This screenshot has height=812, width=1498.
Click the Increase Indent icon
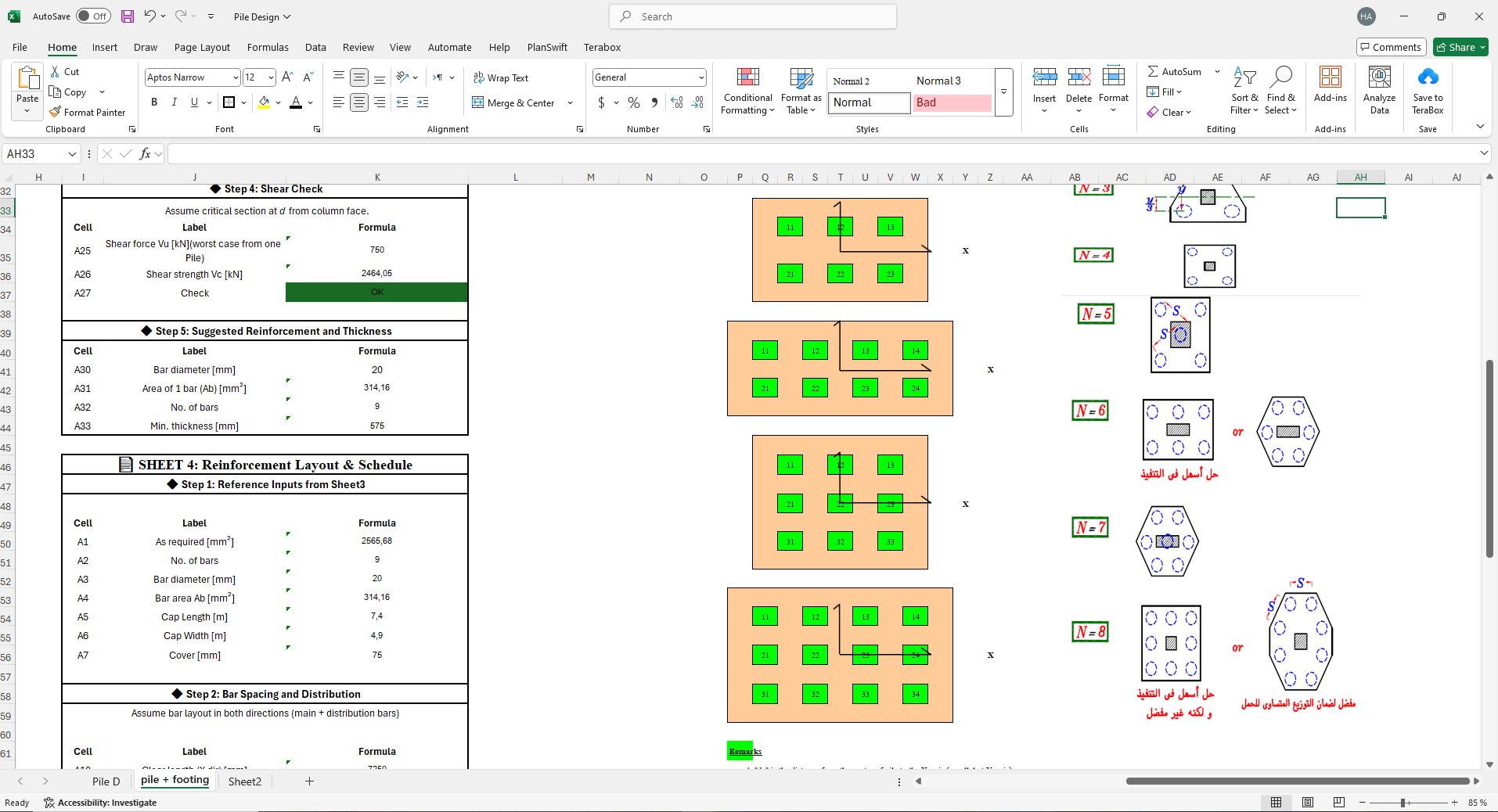point(423,102)
